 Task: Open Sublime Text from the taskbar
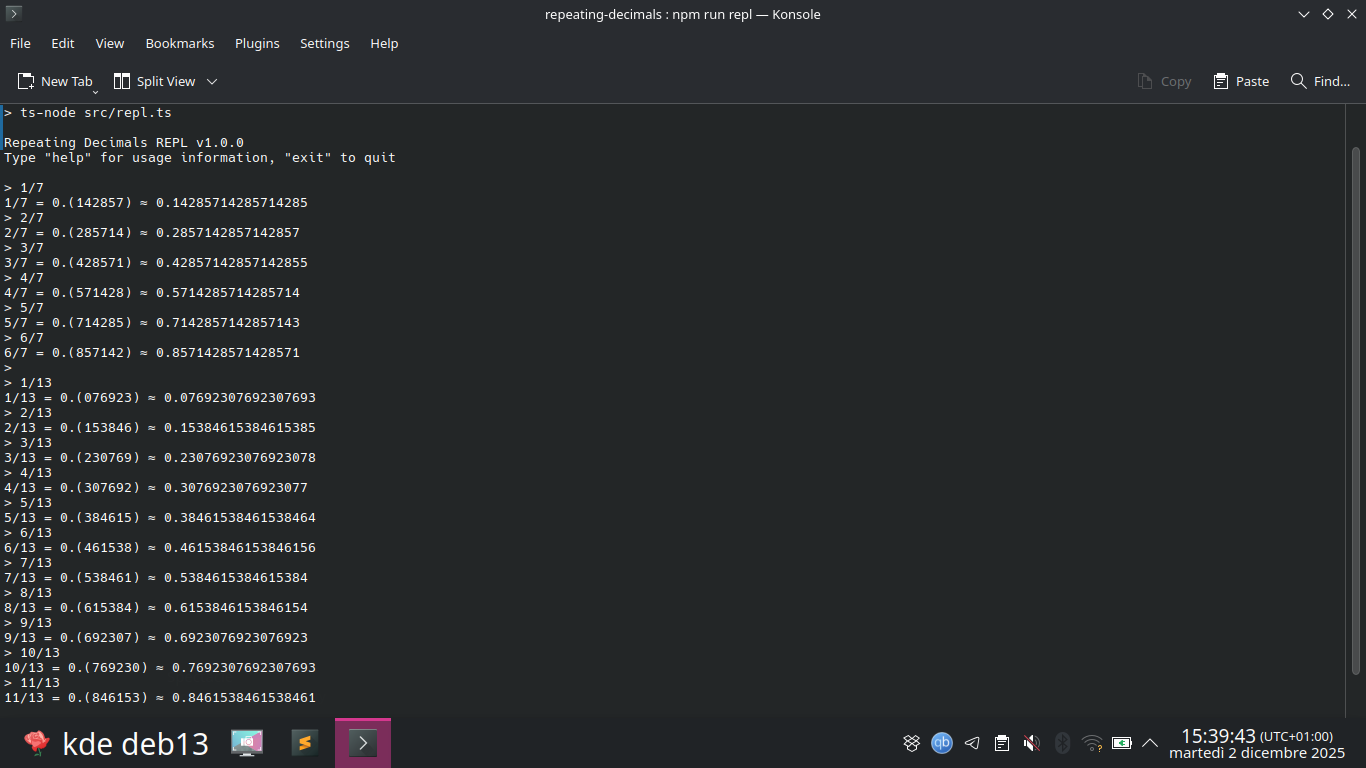[305, 743]
